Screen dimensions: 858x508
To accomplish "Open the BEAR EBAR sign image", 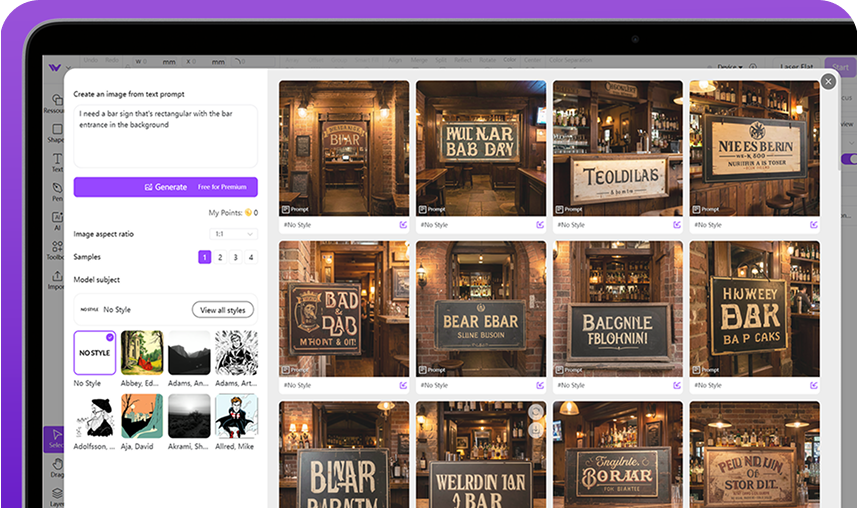I will point(481,309).
